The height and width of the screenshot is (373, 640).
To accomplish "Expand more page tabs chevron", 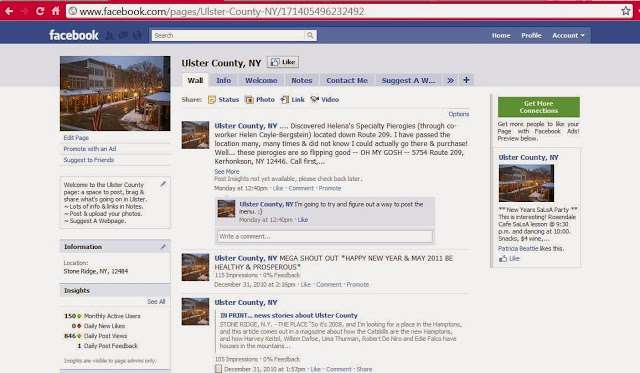I will point(450,80).
